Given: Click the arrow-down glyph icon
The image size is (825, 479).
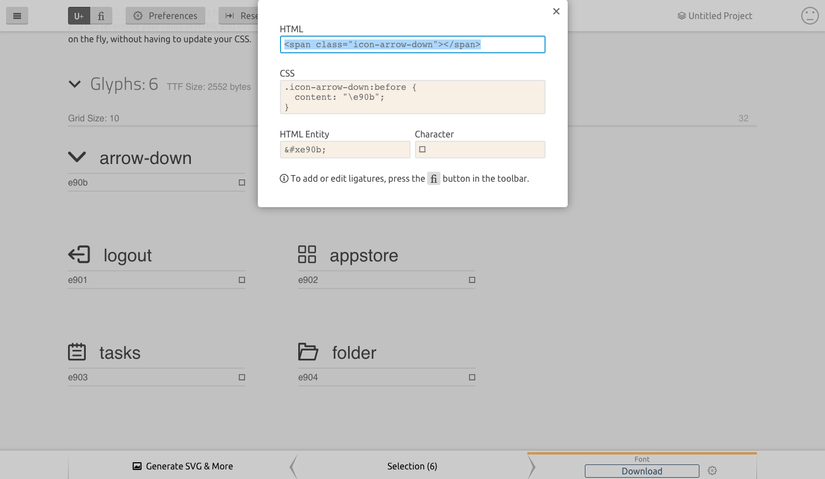Looking at the screenshot, I should (x=77, y=157).
